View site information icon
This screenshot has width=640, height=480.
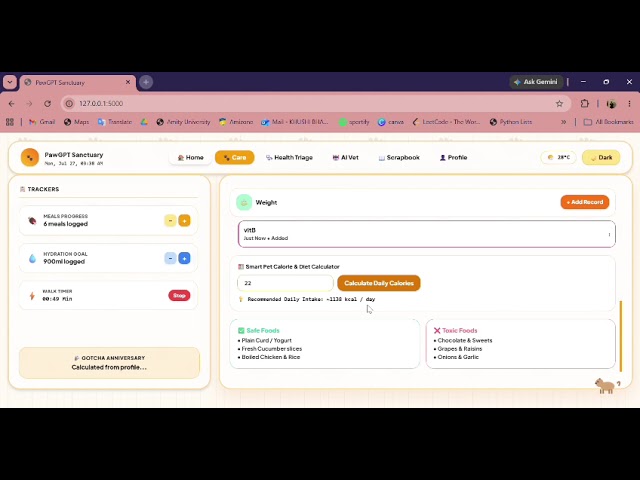pyautogui.click(x=69, y=104)
